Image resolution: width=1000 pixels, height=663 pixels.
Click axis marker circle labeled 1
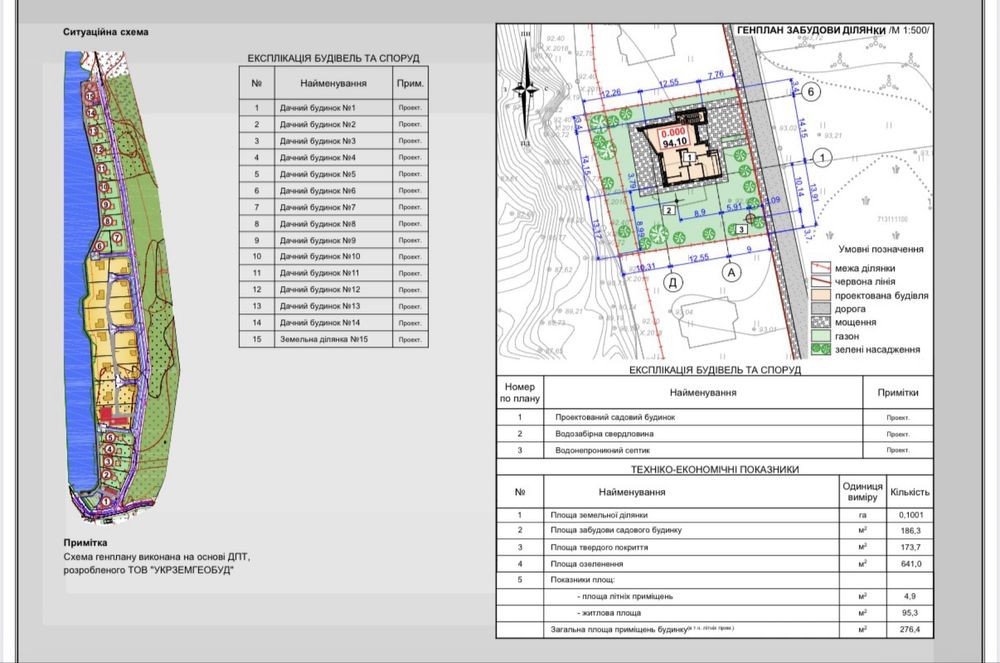point(821,157)
